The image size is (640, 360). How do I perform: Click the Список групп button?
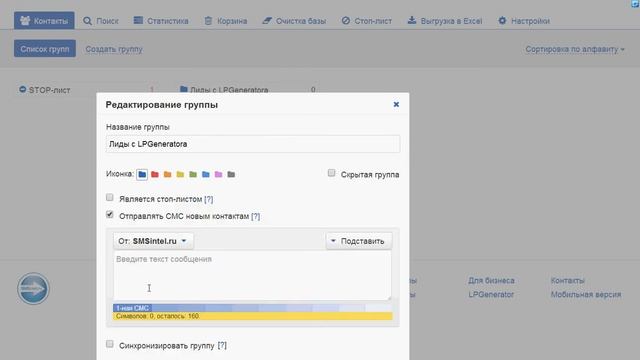click(45, 49)
